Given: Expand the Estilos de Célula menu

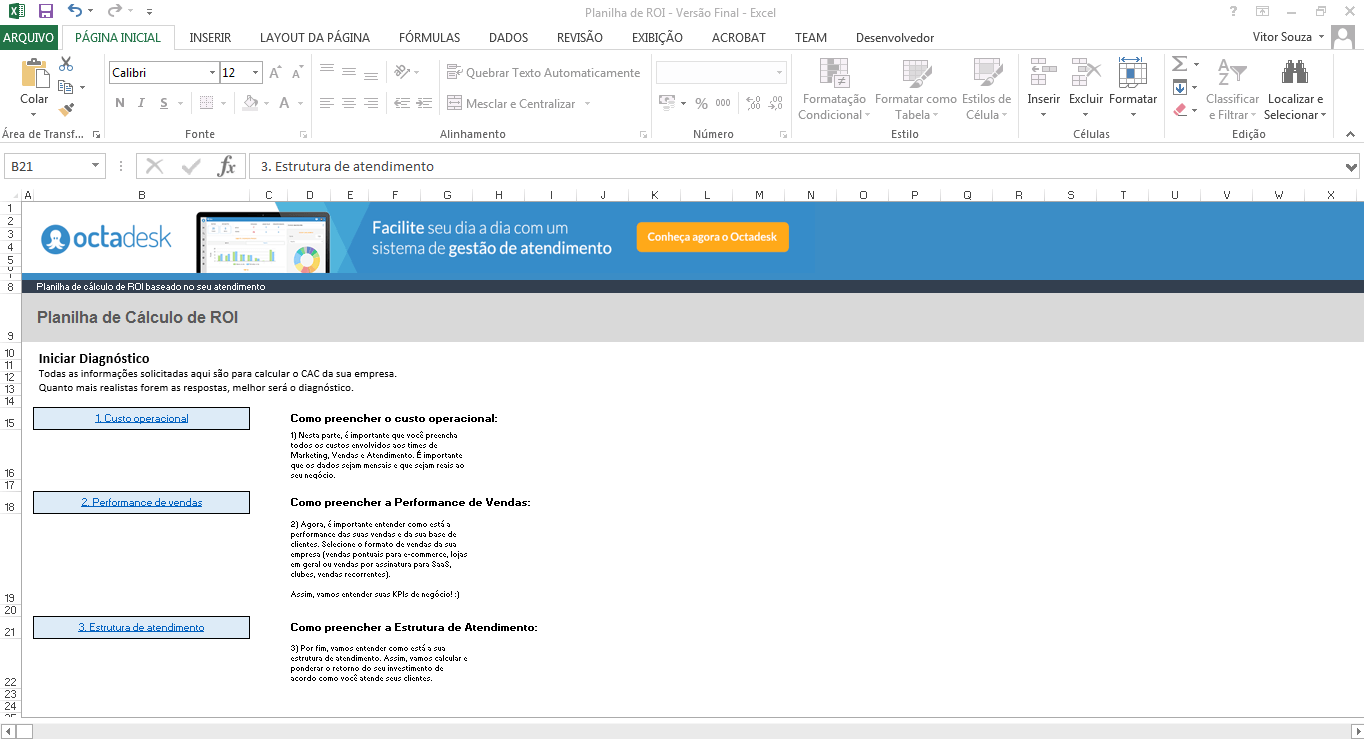Looking at the screenshot, I should click(986, 89).
